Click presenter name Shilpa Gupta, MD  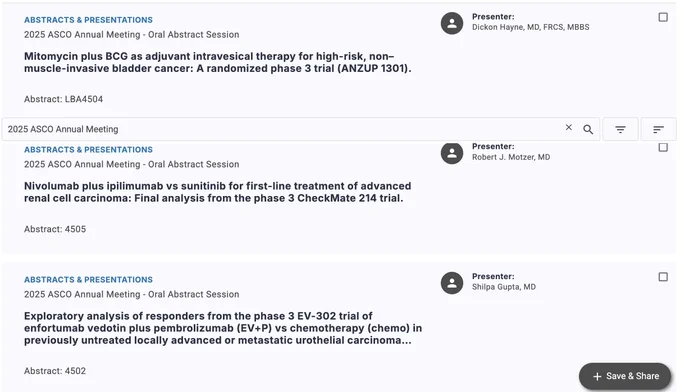503,287
